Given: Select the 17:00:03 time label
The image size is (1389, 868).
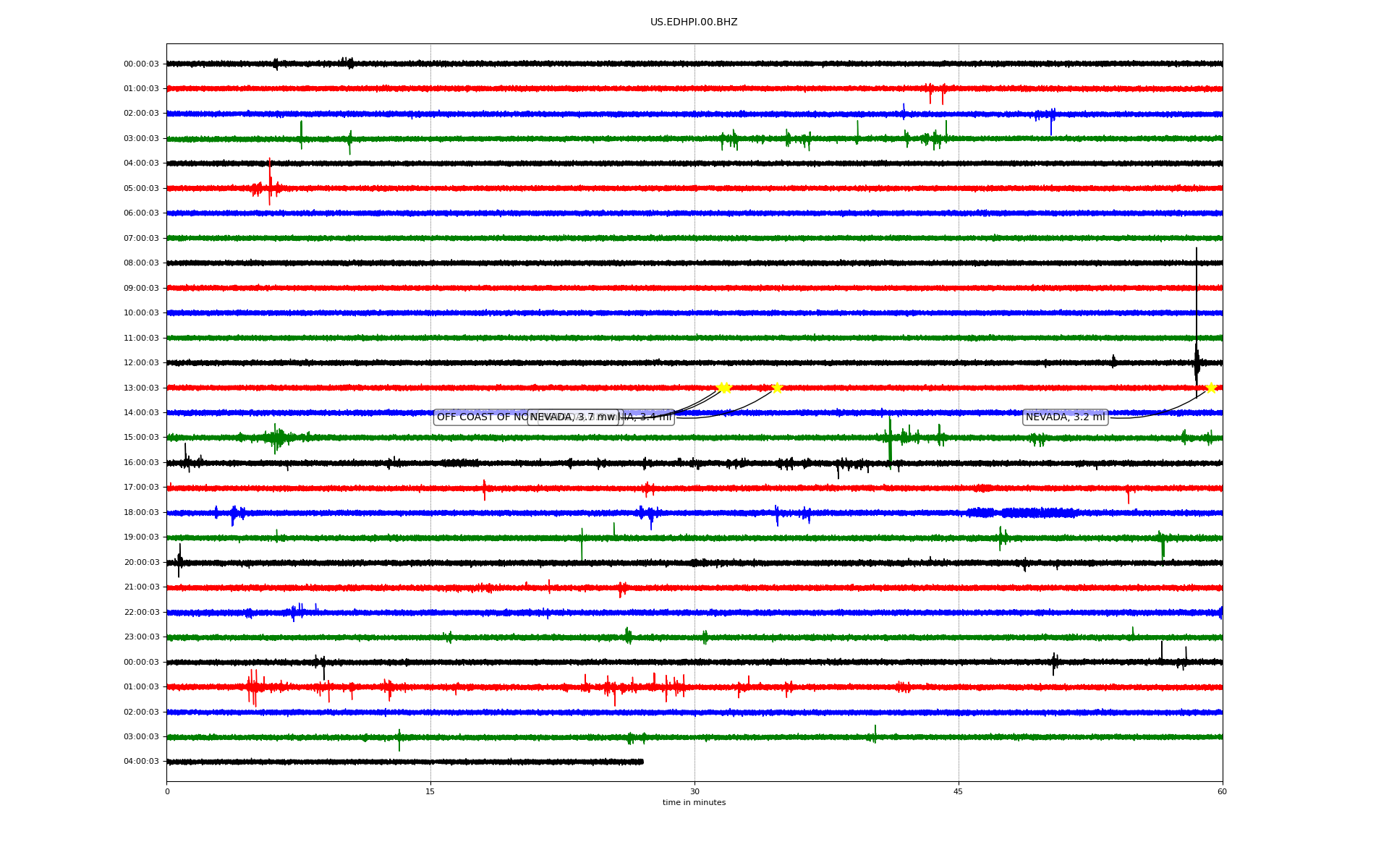Looking at the screenshot, I should tap(141, 488).
